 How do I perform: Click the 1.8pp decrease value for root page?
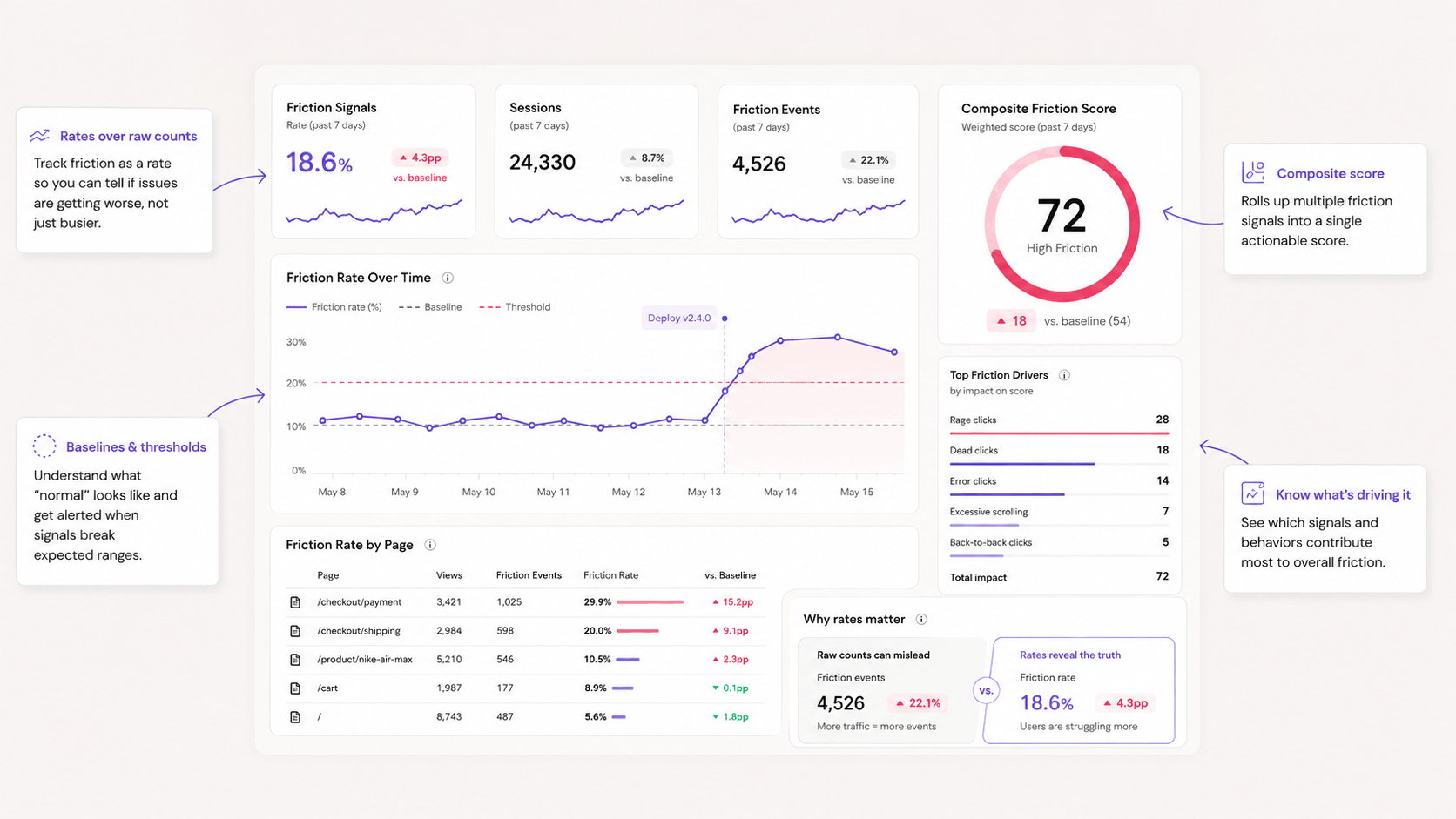[731, 717]
